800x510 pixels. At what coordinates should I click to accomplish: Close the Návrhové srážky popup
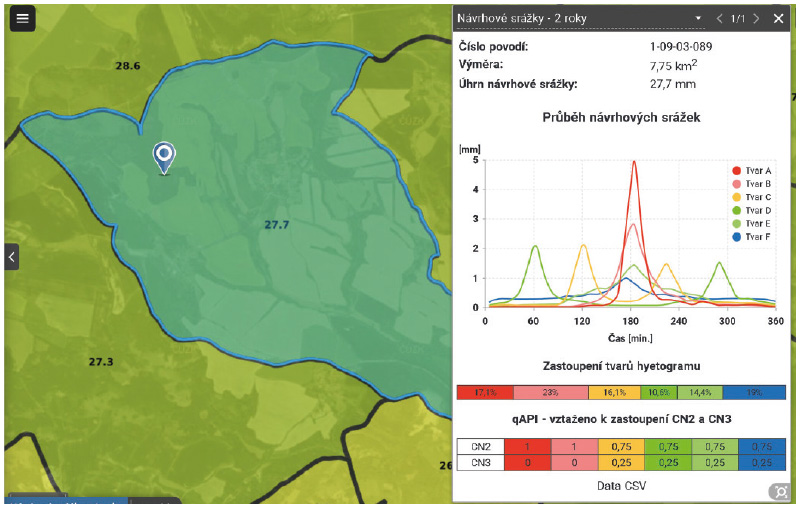coord(779,19)
